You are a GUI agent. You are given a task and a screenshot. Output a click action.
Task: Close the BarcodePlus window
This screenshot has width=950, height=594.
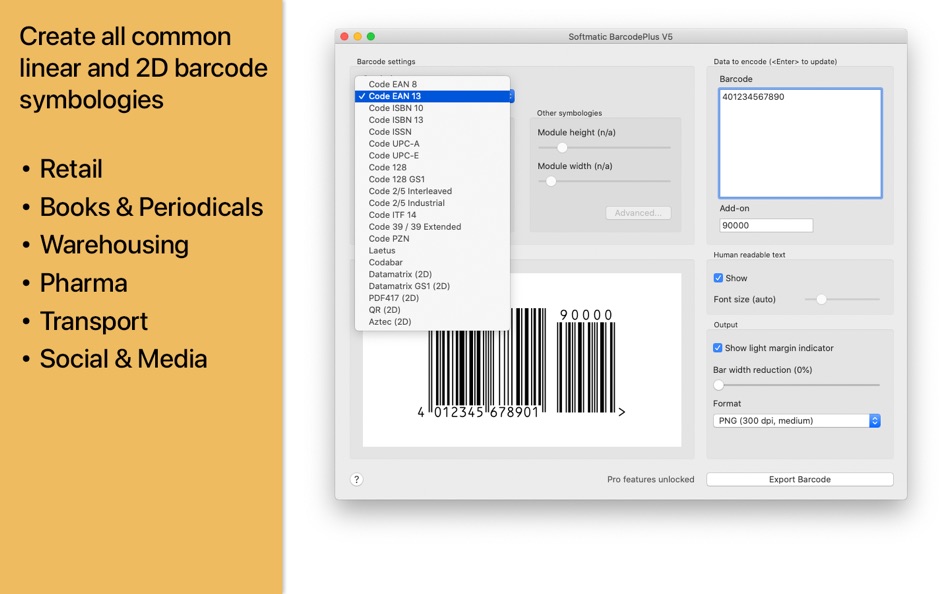[345, 37]
